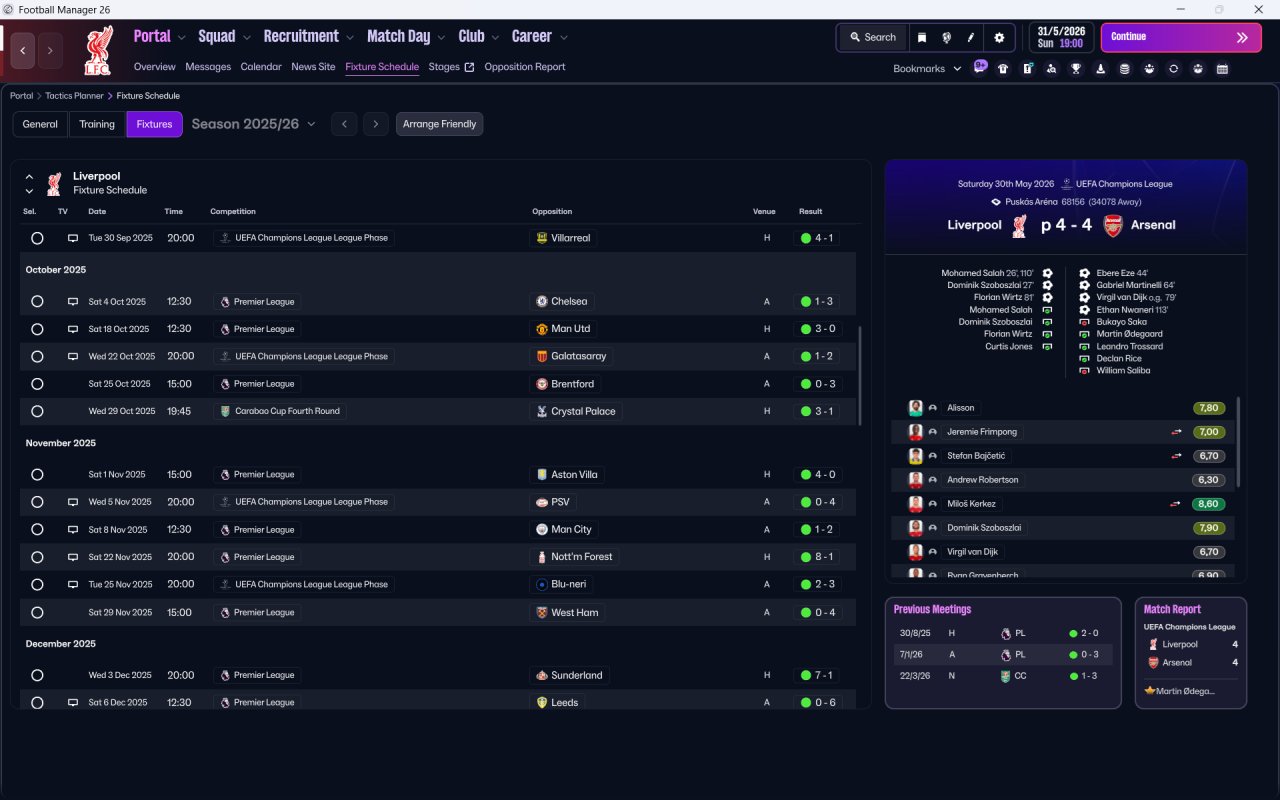Click the TV icon on the Chelsea fixture row
This screenshot has height=800, width=1280.
pos(72,301)
